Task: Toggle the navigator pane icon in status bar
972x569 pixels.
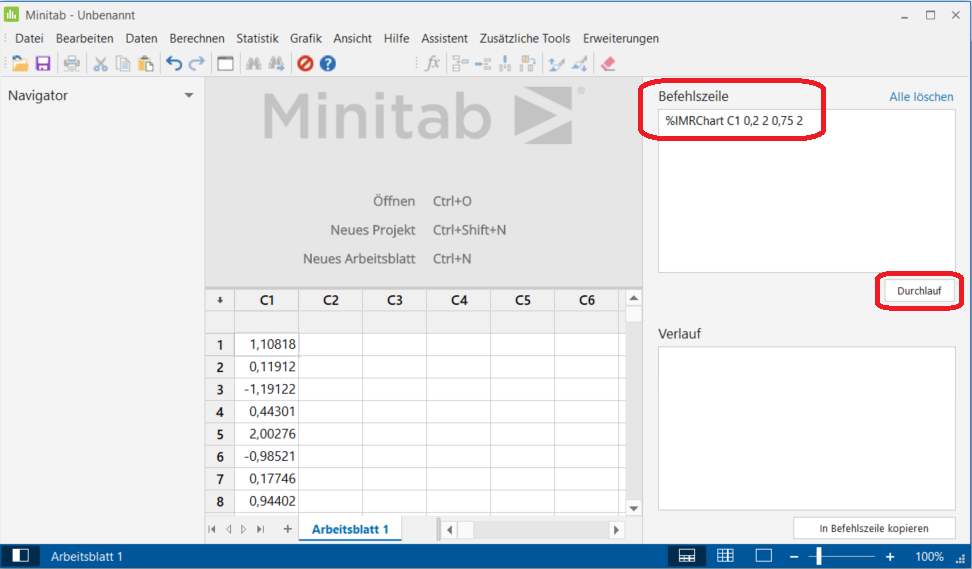Action: (x=20, y=555)
